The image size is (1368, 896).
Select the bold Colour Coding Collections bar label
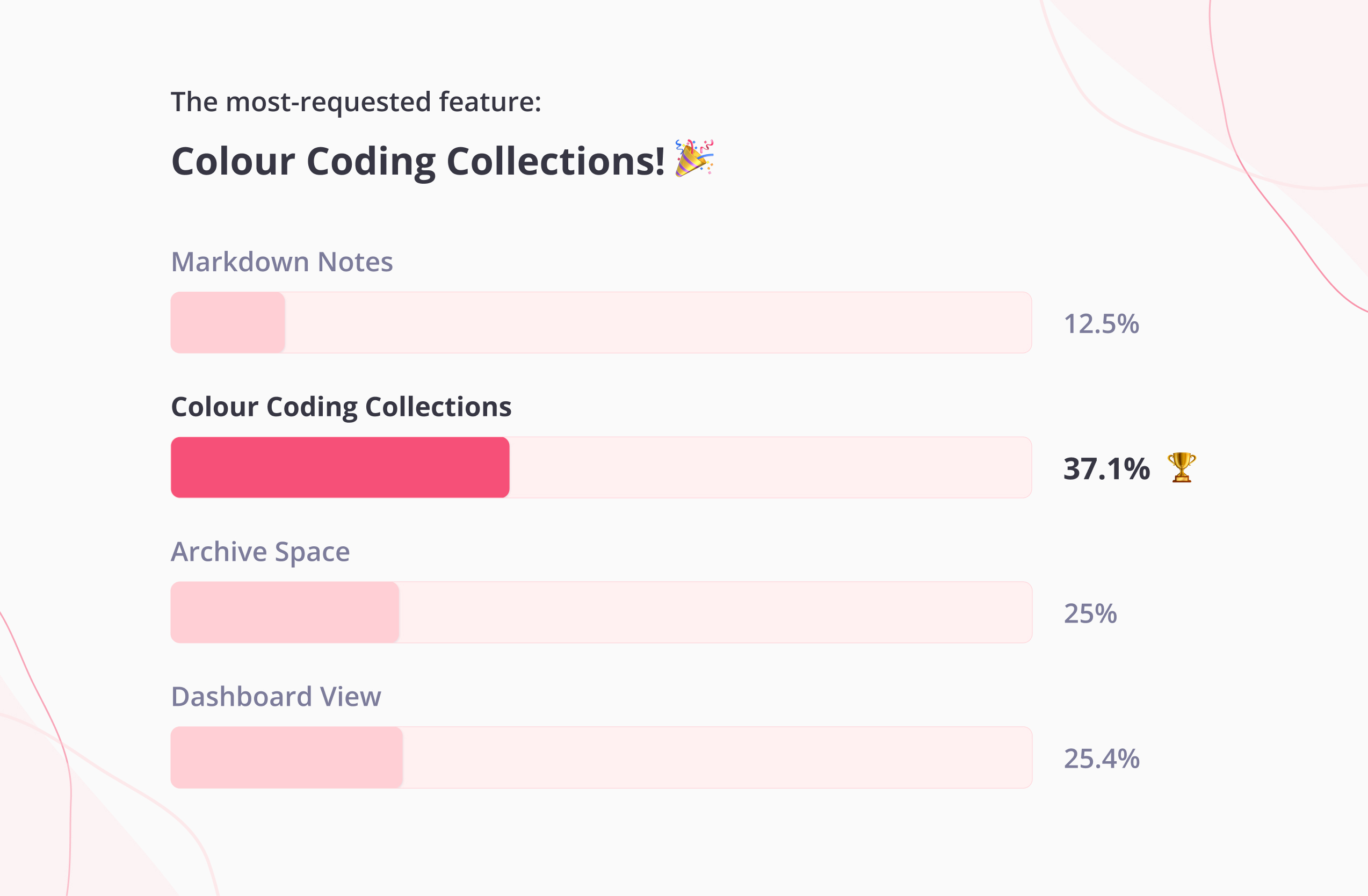pos(341,407)
